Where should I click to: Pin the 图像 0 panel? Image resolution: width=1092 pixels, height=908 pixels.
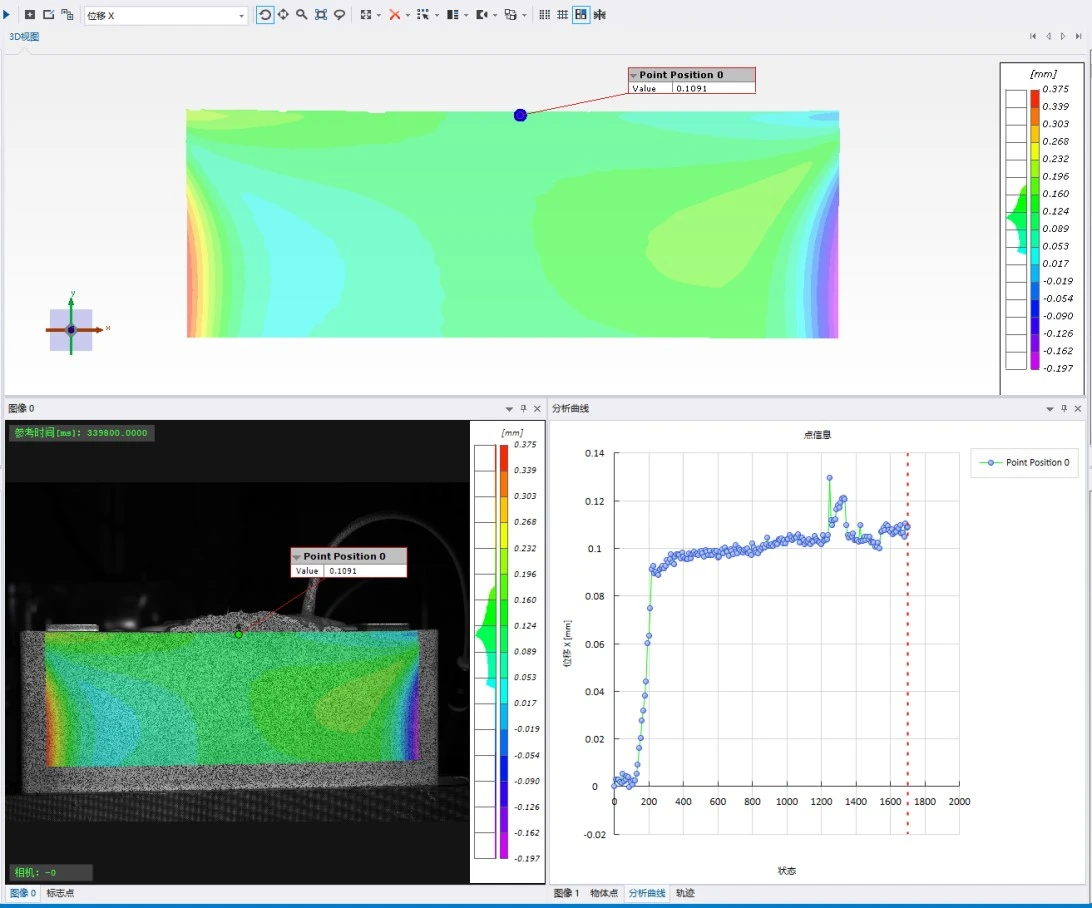click(523, 409)
